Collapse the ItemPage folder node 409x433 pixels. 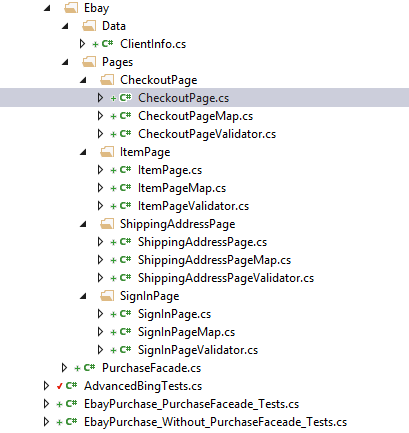pyautogui.click(x=83, y=152)
